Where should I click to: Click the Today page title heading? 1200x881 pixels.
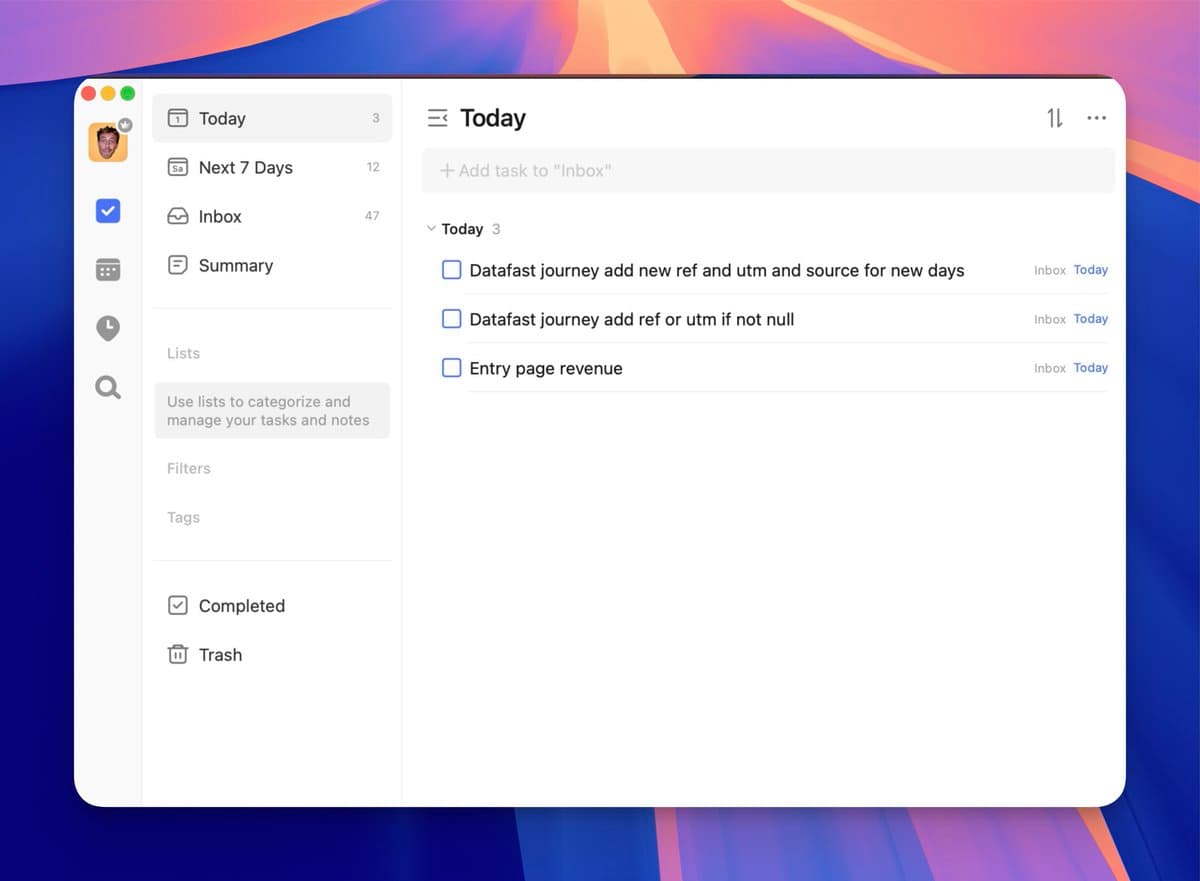pyautogui.click(x=493, y=118)
